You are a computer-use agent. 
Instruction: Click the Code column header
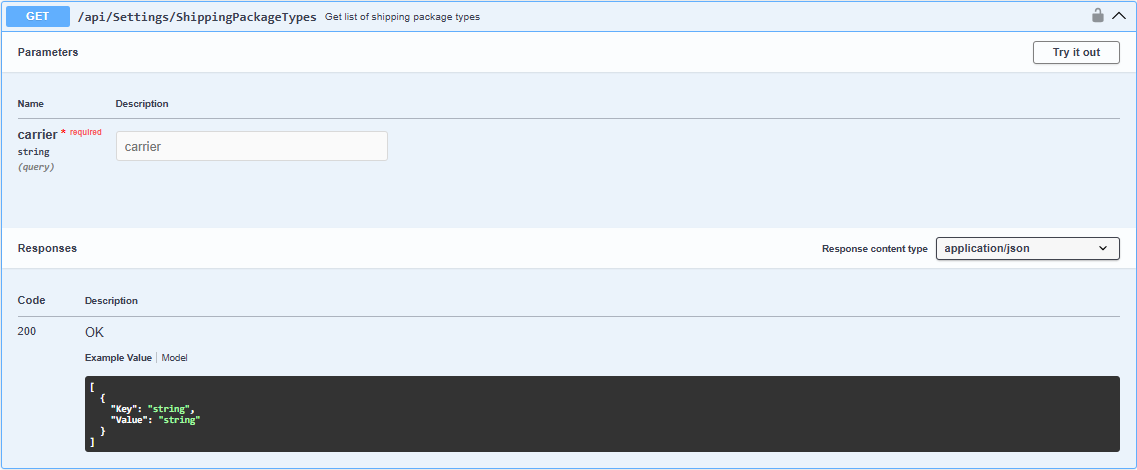32,300
